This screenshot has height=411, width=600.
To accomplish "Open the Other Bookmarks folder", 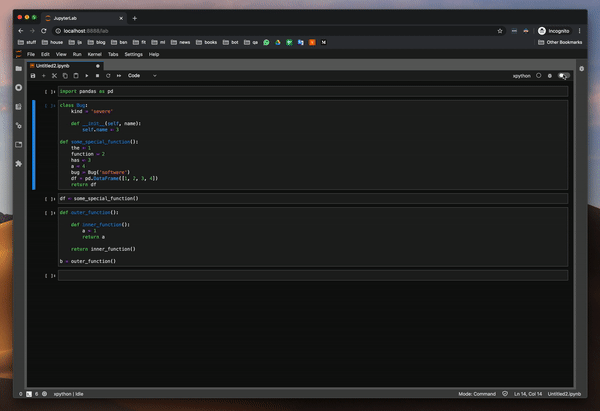I will [x=560, y=42].
